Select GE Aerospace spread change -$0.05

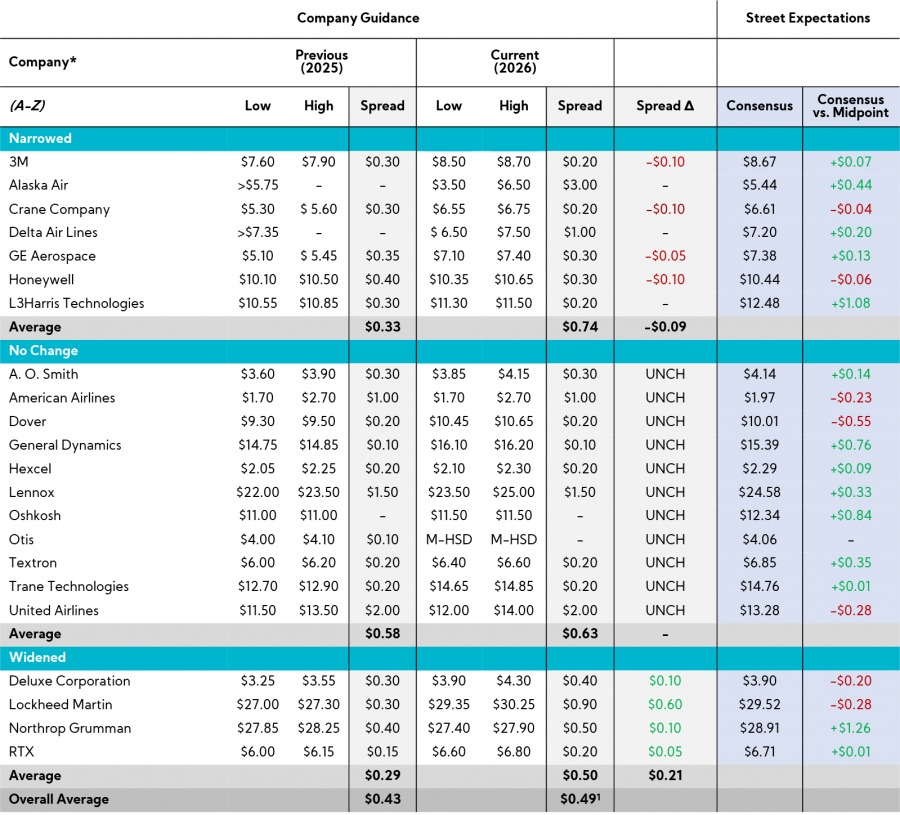tap(665, 256)
